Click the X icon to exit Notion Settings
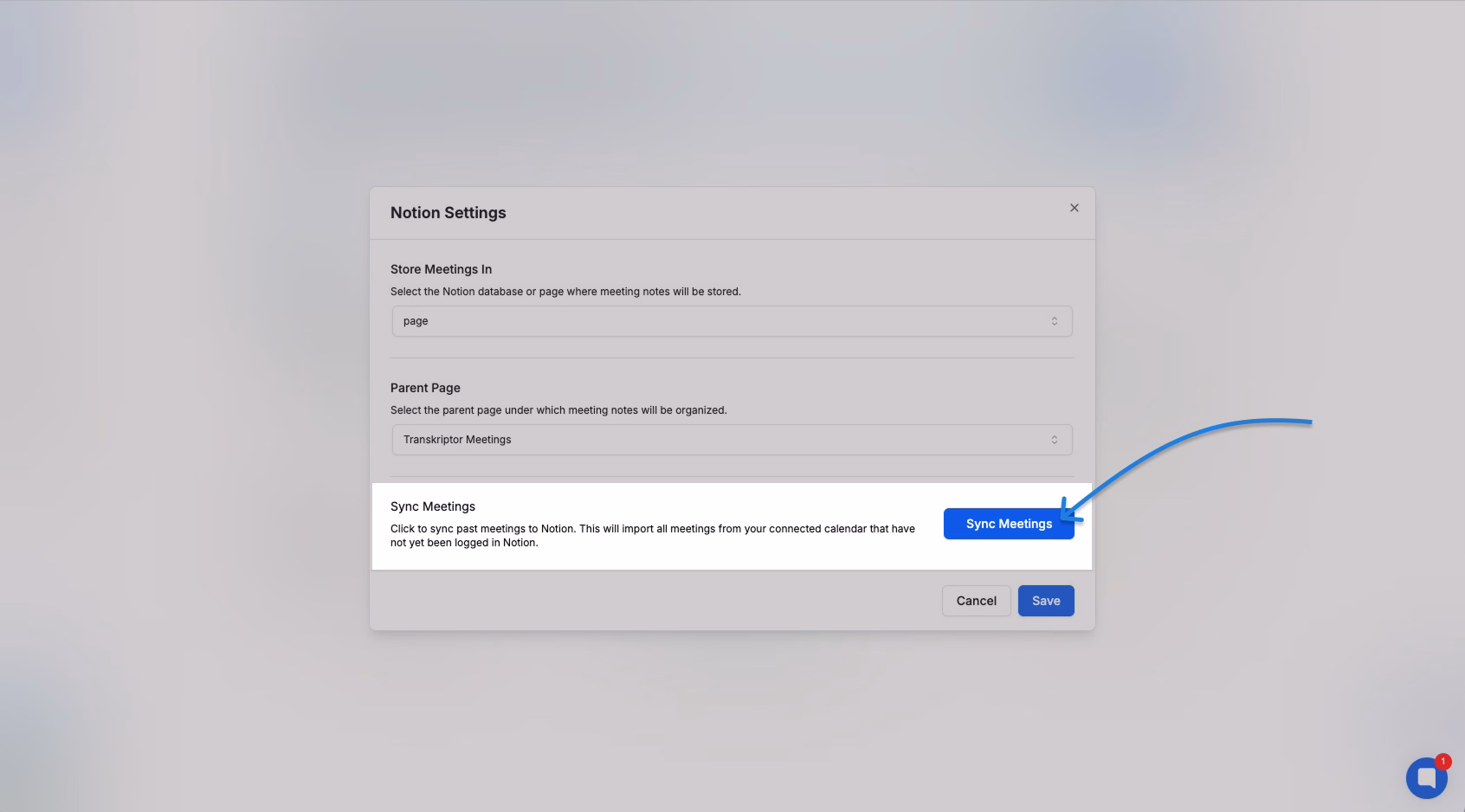 [x=1074, y=208]
